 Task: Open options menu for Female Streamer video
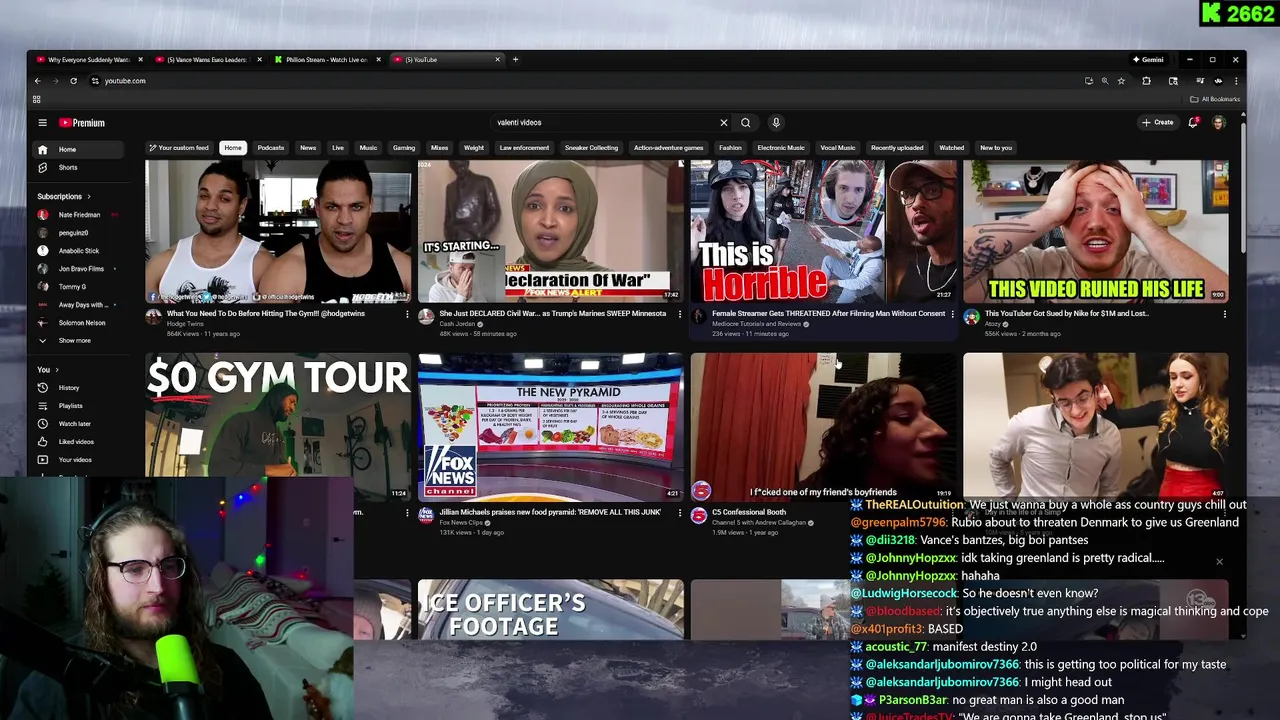tap(952, 314)
